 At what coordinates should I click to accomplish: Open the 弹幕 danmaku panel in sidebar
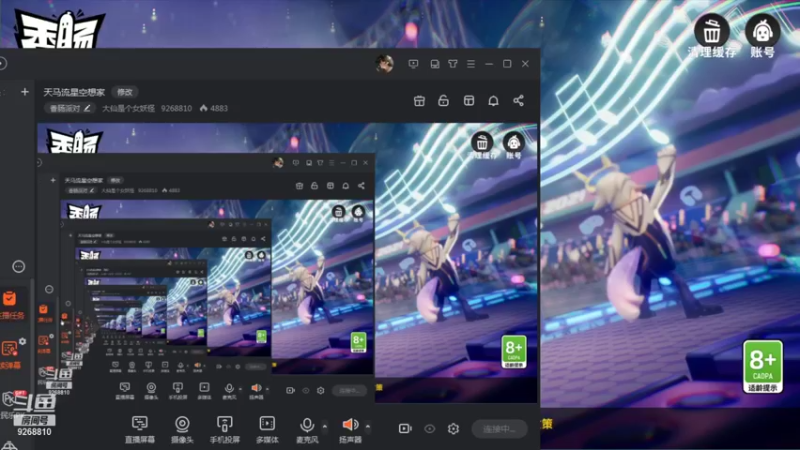pyautogui.click(x=10, y=355)
